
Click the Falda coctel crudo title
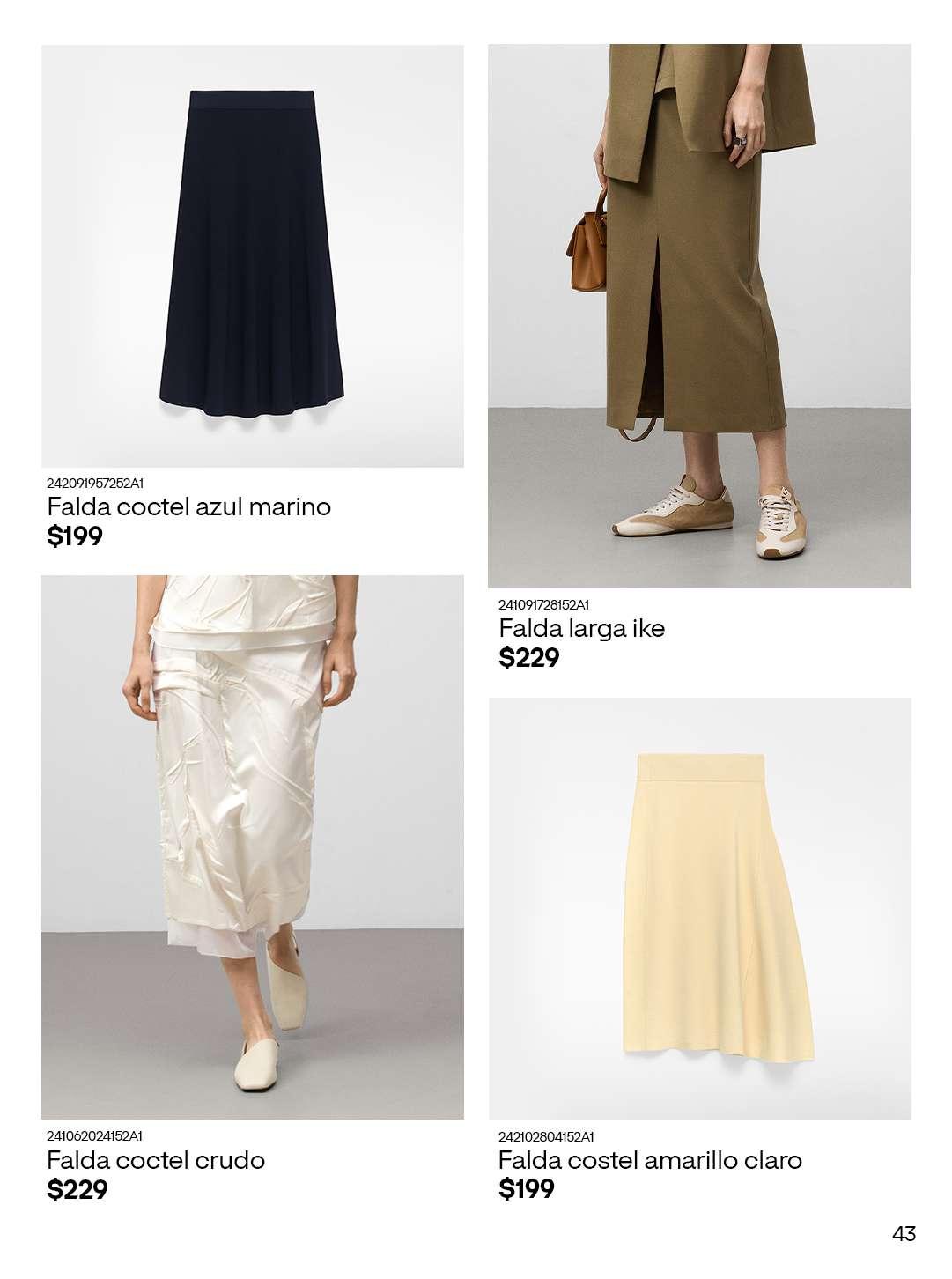156,1160
